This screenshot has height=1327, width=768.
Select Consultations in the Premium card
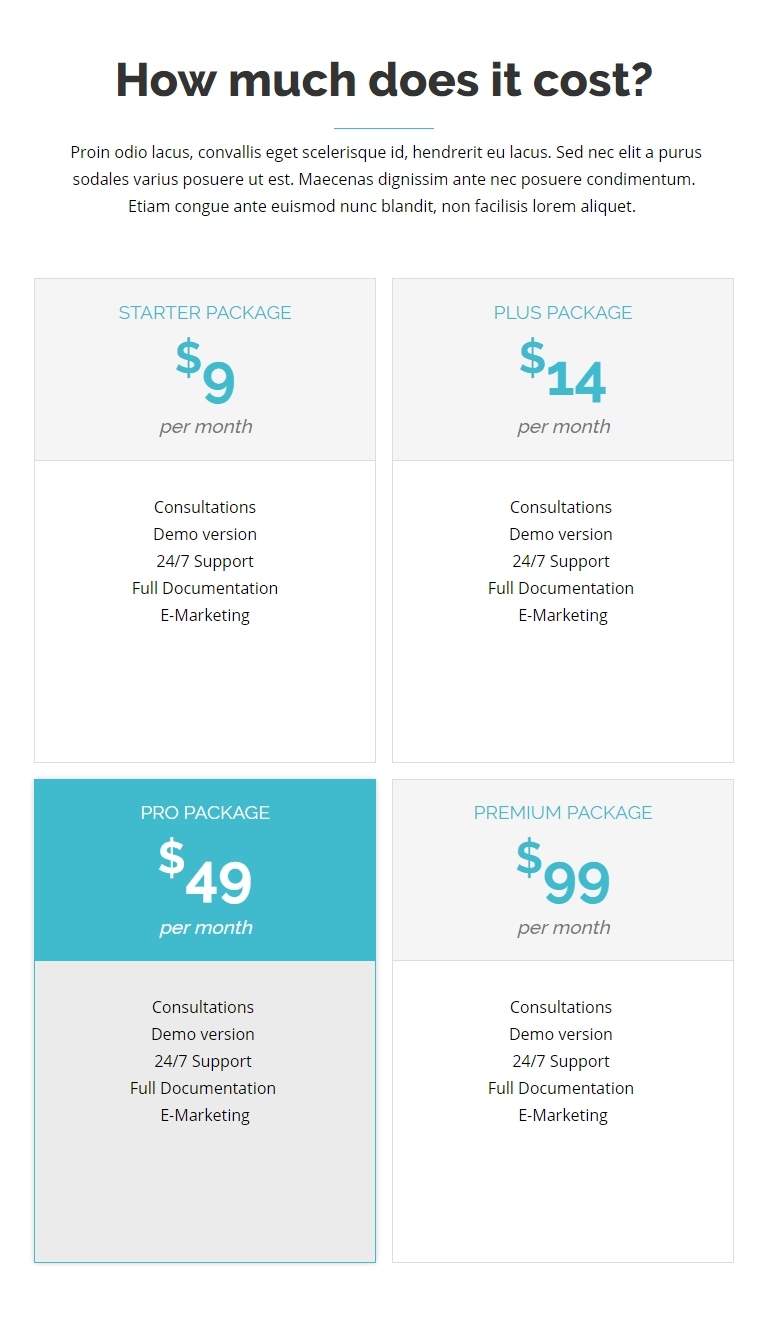coord(561,1007)
